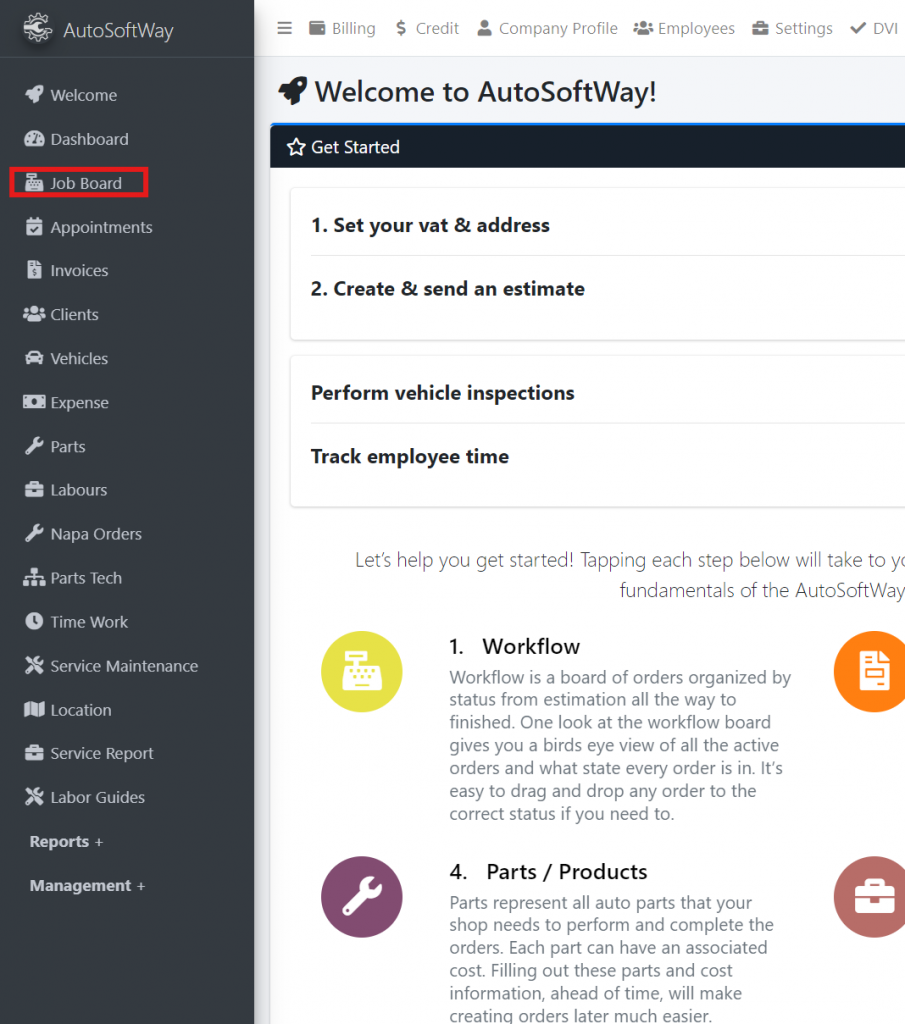Screen dimensions: 905x1024
Task: Open Employees from the top navigation
Action: click(x=684, y=28)
